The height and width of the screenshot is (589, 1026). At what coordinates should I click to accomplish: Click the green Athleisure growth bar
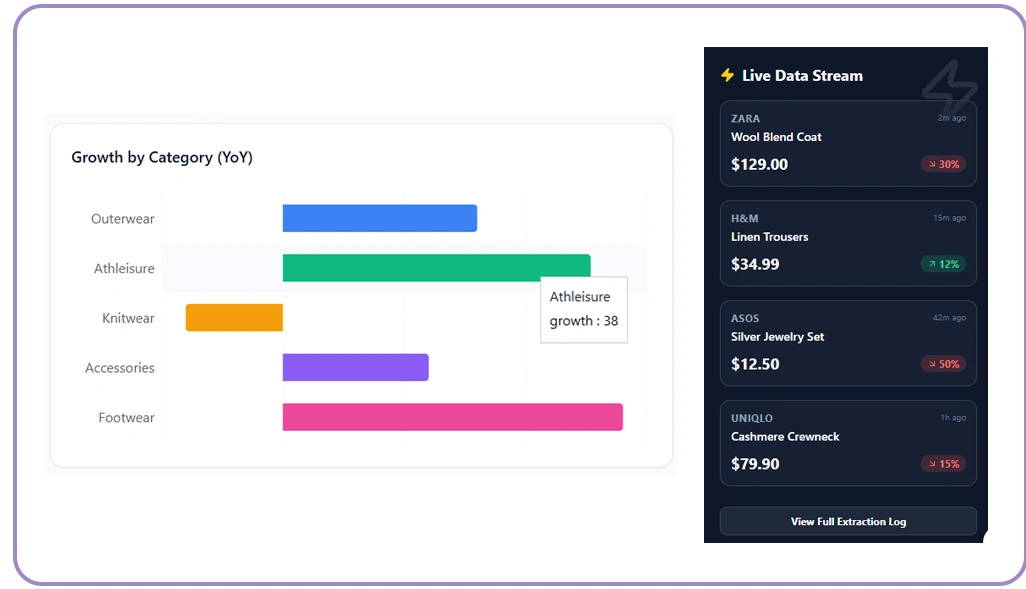pos(435,267)
